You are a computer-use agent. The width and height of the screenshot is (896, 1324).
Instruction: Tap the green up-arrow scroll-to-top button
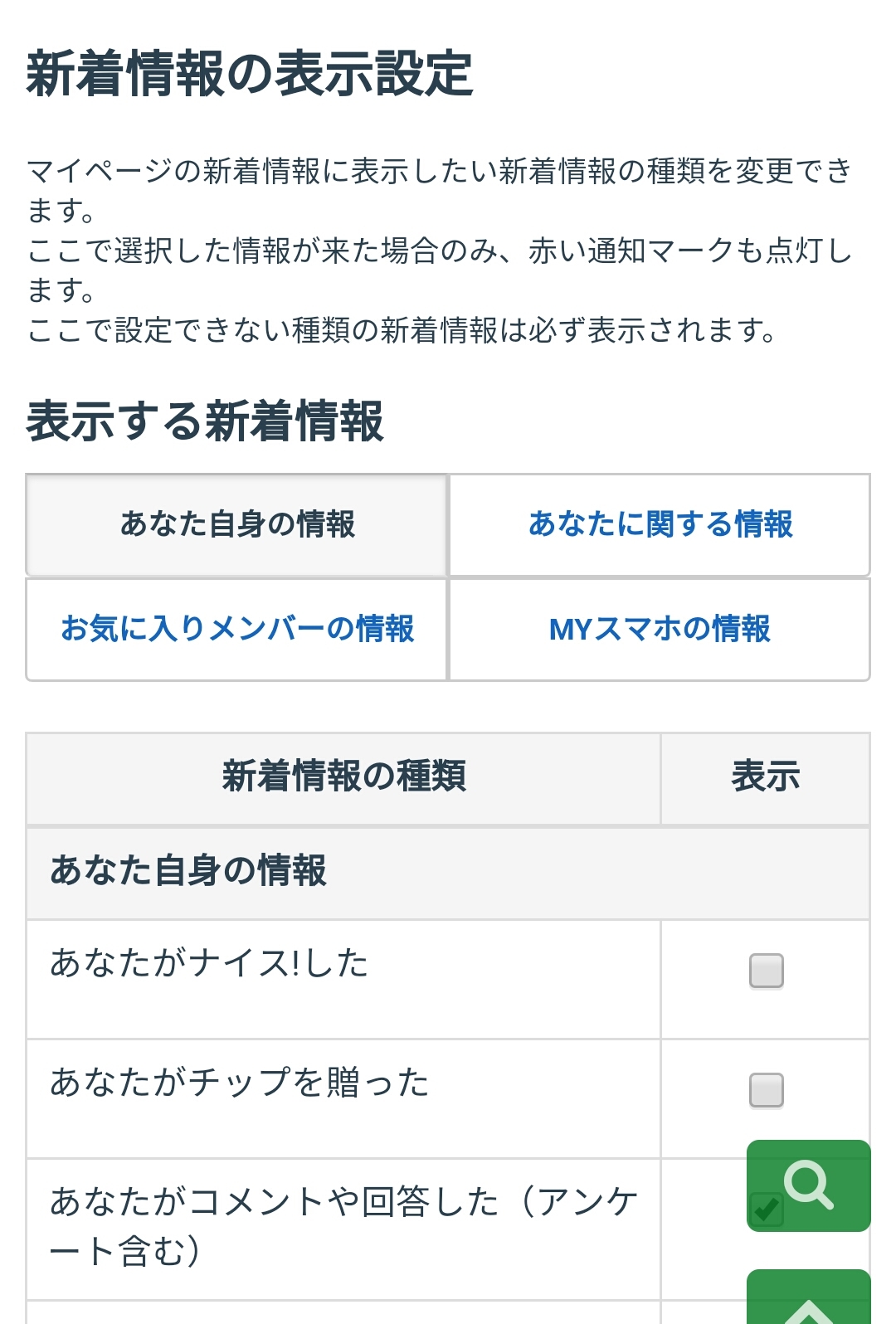pos(808,1300)
